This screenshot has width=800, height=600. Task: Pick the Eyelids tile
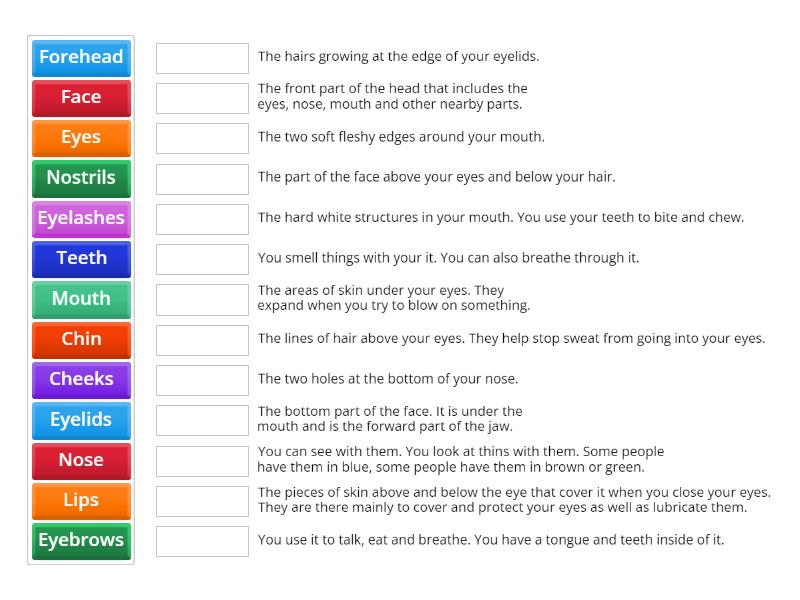pos(80,420)
